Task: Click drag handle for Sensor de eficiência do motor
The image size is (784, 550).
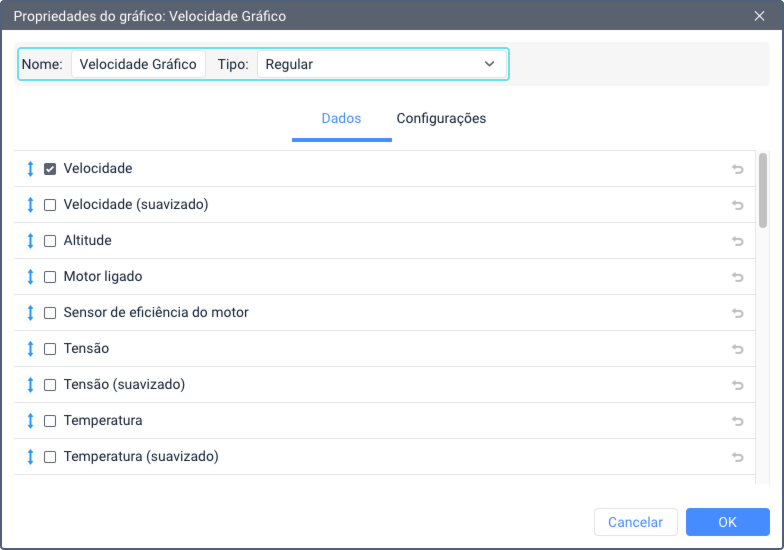Action: point(30,313)
